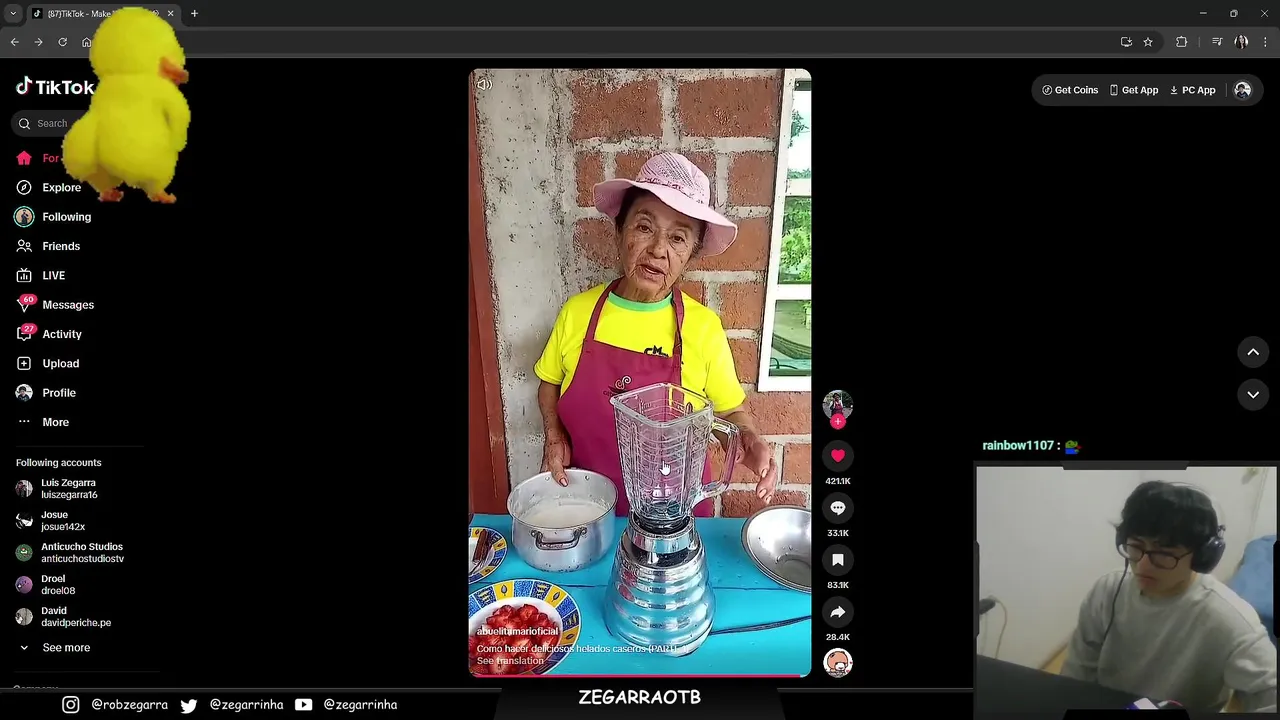Click the home icon for For You
1280x720 pixels.
coord(24,158)
